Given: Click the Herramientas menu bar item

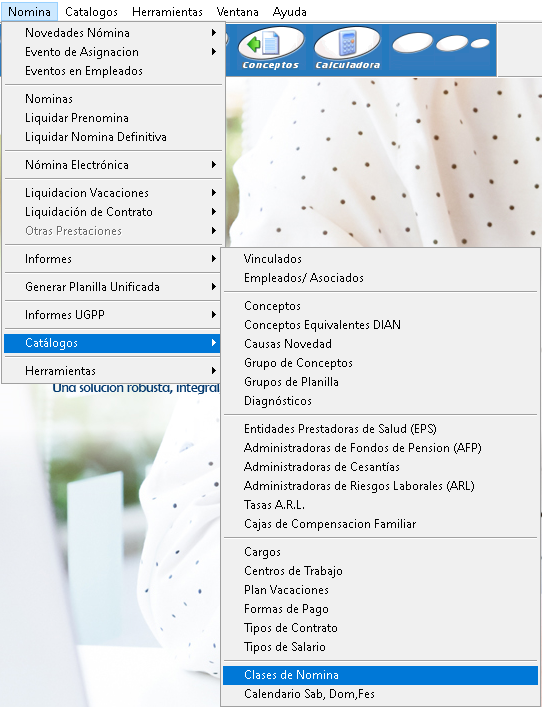Looking at the screenshot, I should coord(167,12).
